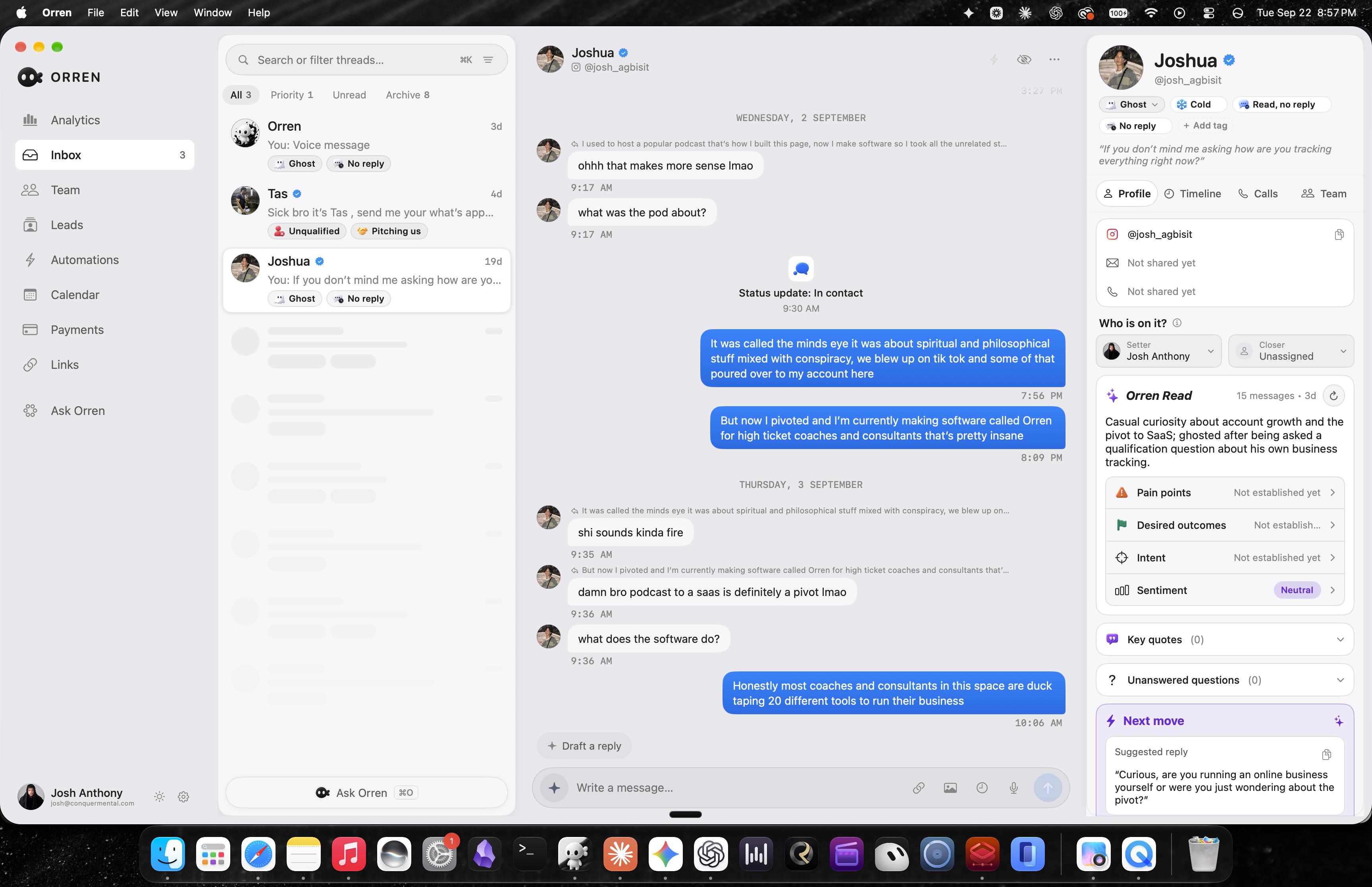Insert a link via the composer link icon
The width and height of the screenshot is (1372, 887).
coord(919,788)
